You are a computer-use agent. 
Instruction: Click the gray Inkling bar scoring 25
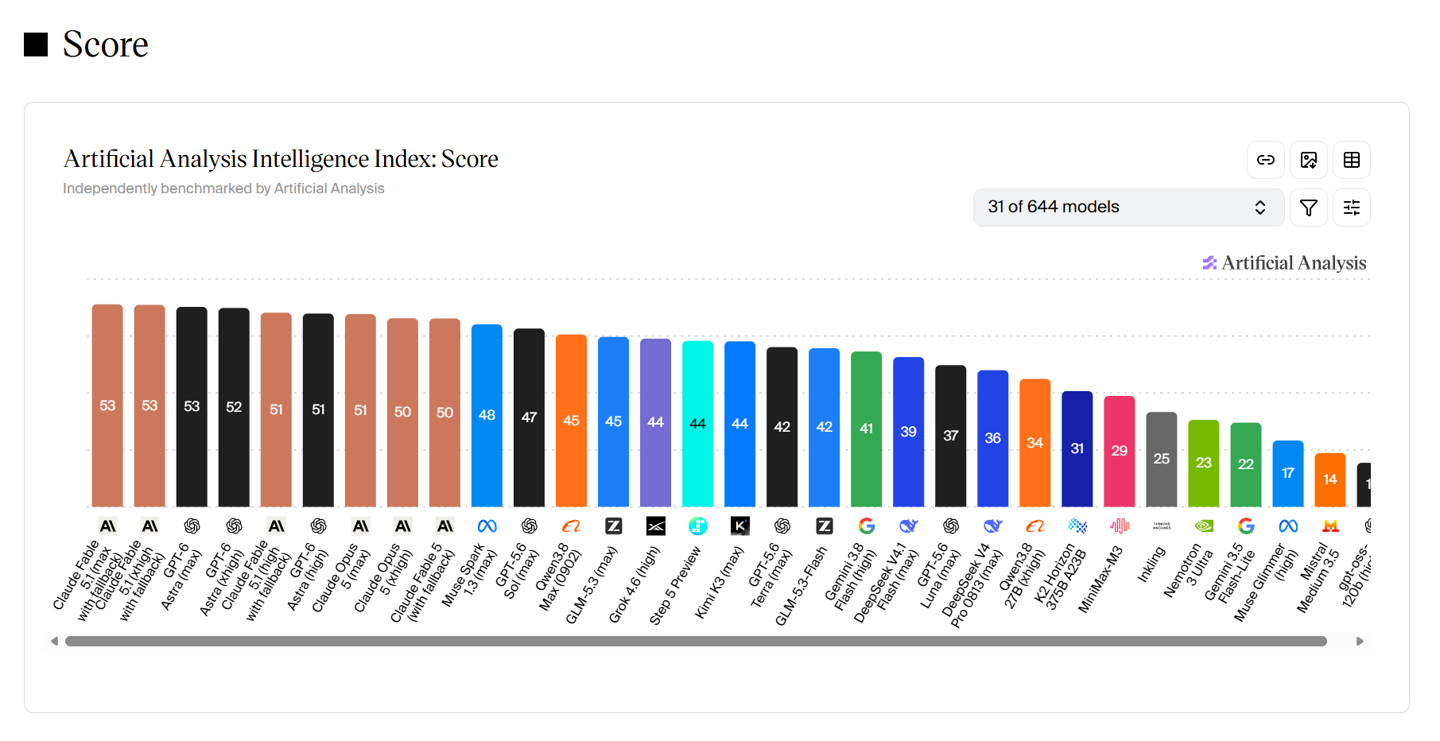click(x=1161, y=460)
